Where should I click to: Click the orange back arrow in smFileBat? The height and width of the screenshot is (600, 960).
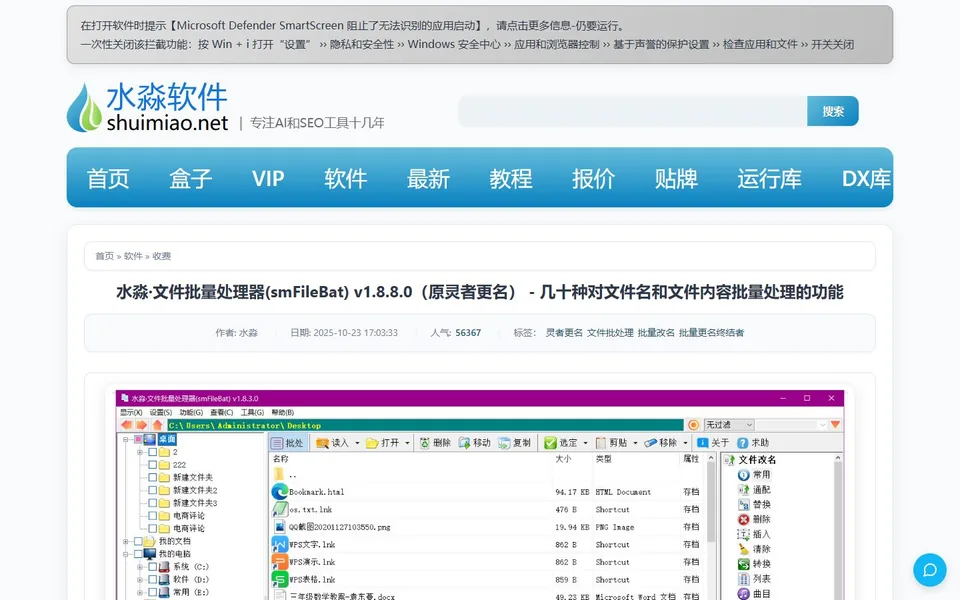(127, 424)
